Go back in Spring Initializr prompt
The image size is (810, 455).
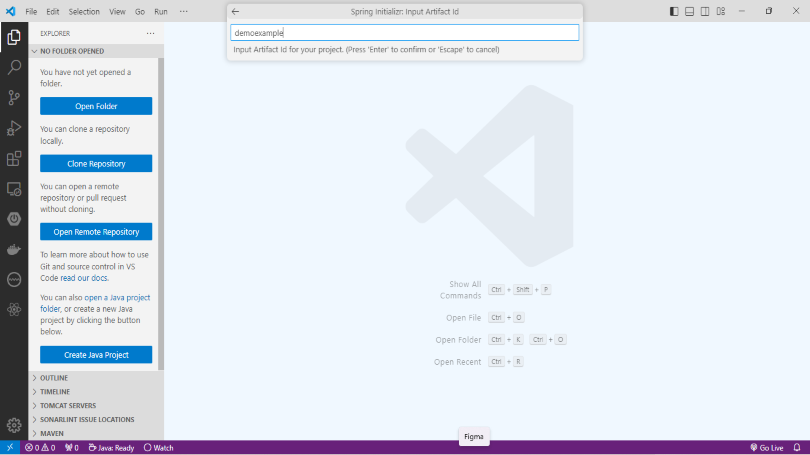(236, 11)
